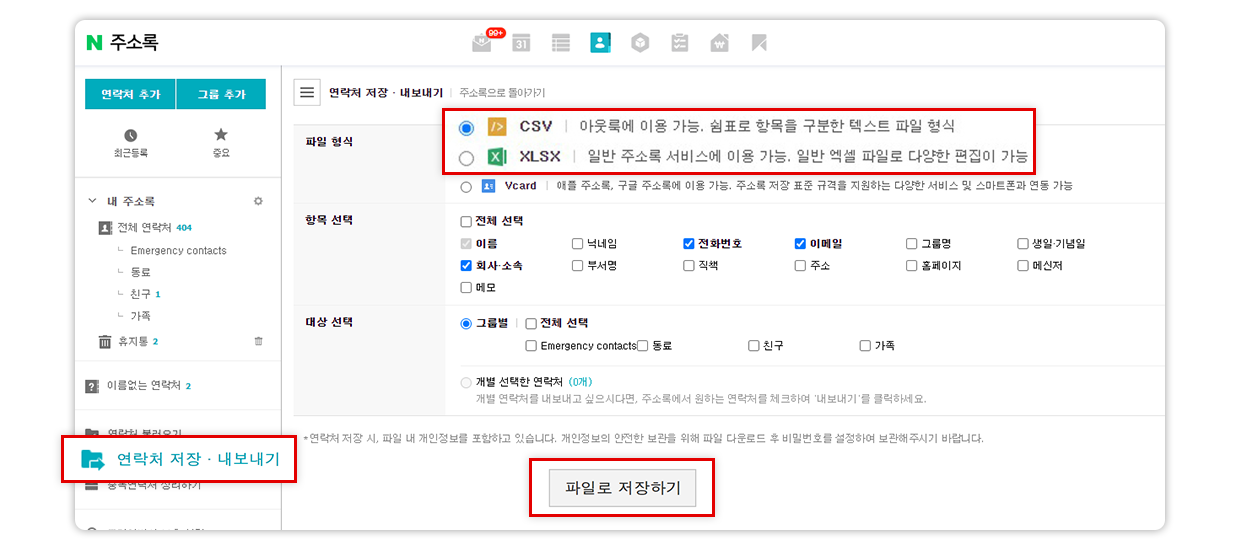The width and height of the screenshot is (1240, 549).
Task: Choose the Vcard file format radio button
Action: click(466, 187)
